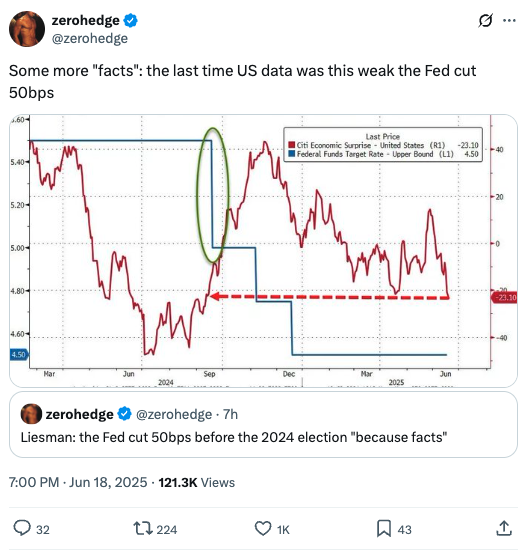Image resolution: width=527 pixels, height=557 pixels.
Task: Like the tweet with the heart icon
Action: [x=263, y=529]
